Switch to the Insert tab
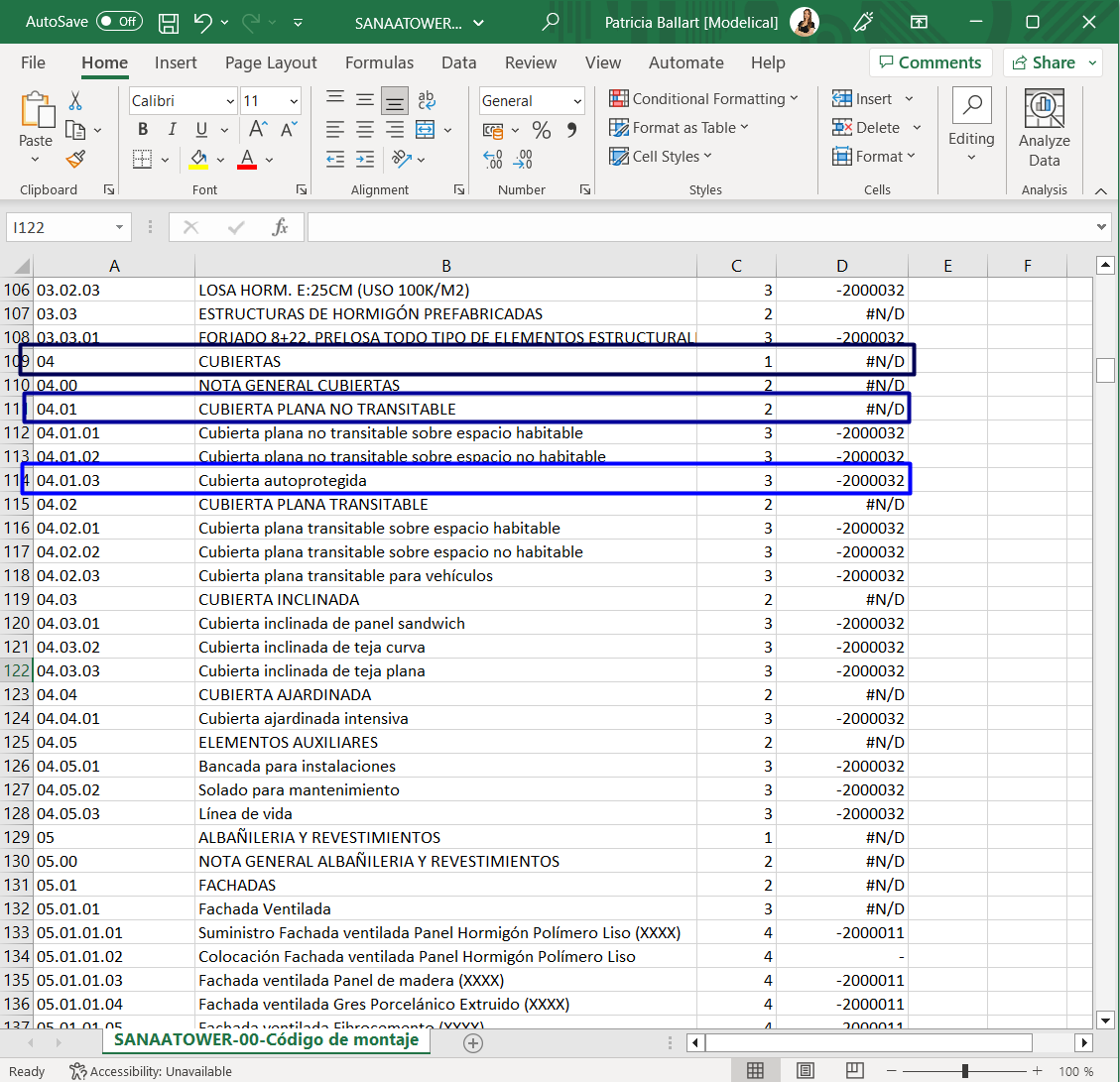Screen dimensions: 1120x1082 pyautogui.click(x=176, y=62)
